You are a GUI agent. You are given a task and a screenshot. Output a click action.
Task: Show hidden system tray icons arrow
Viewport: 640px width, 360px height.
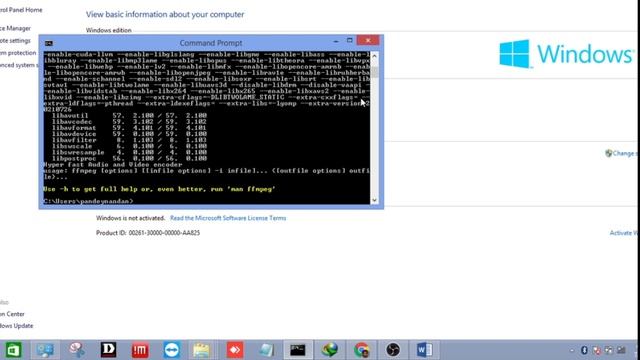coord(571,350)
